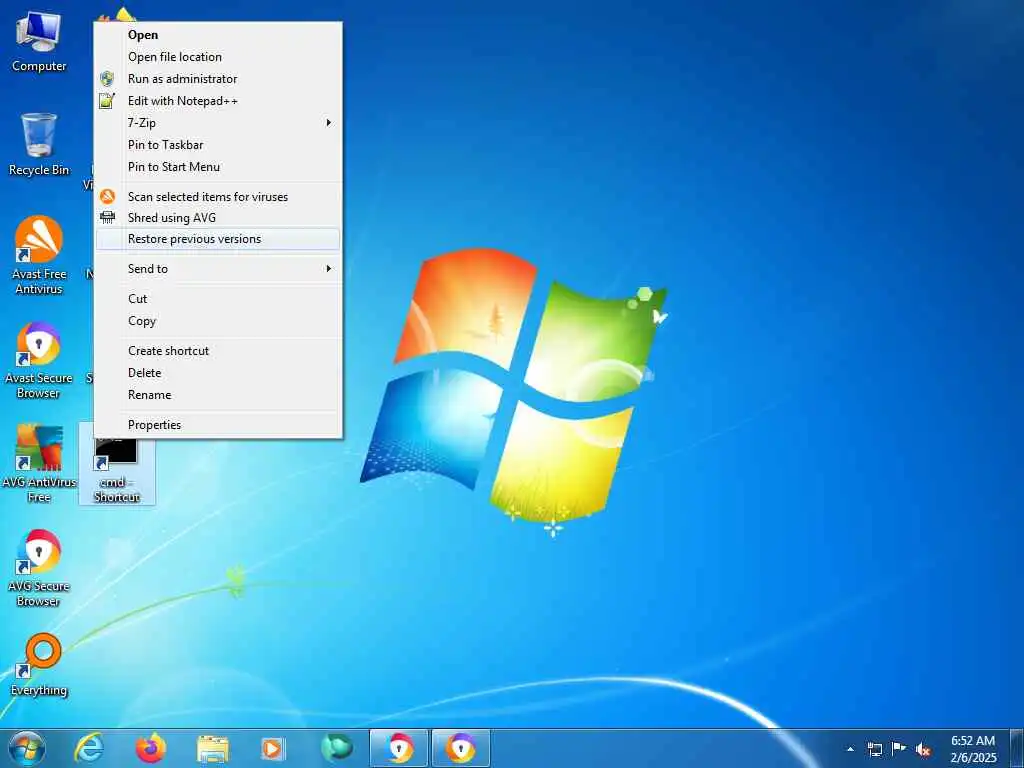Open Windows Explorer from the taskbar
Viewport: 1024px width, 768px height.
pyautogui.click(x=213, y=748)
